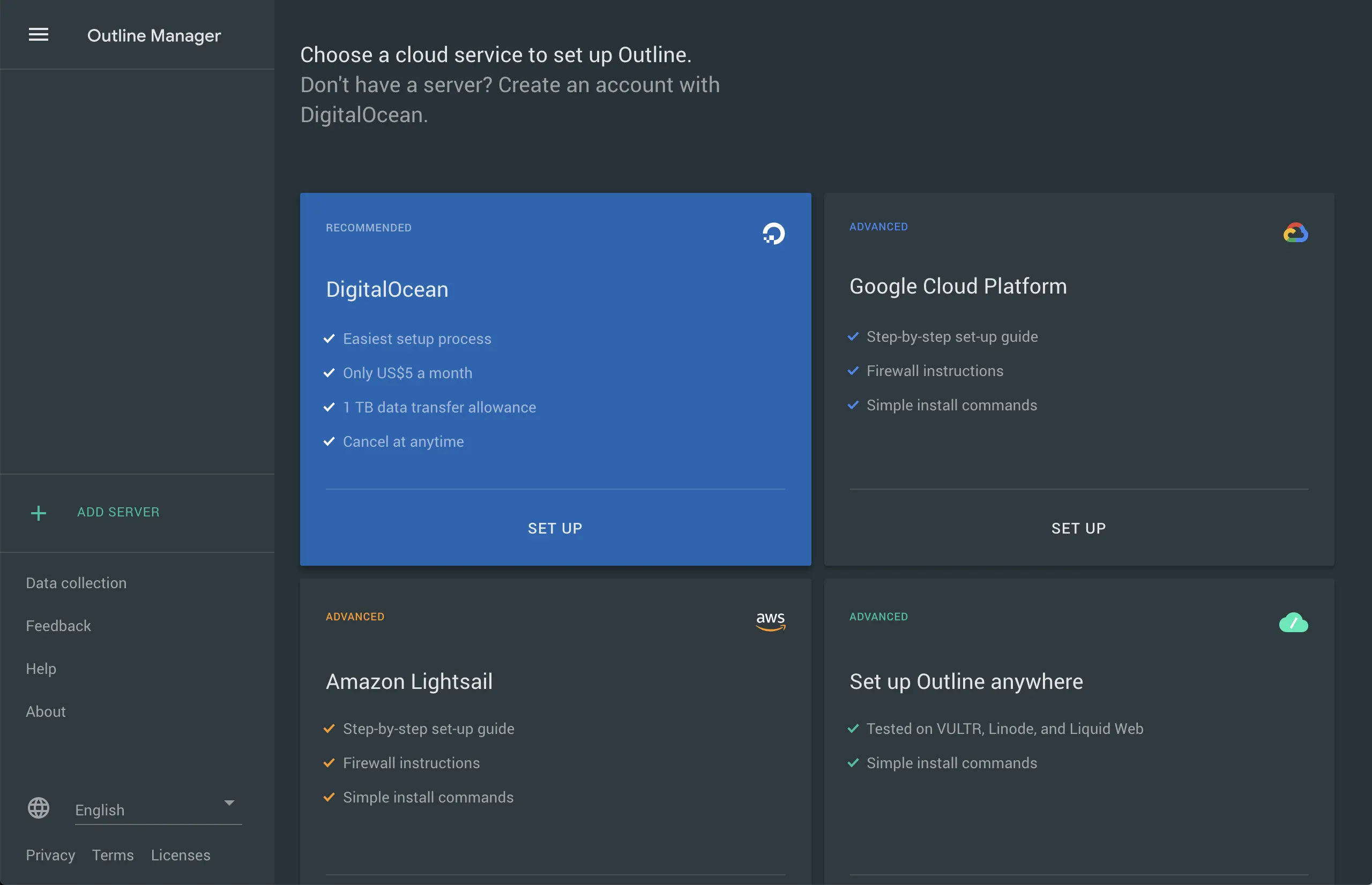Viewport: 1372px width, 885px height.
Task: Click the DigitalOcean logo icon
Action: tap(773, 234)
